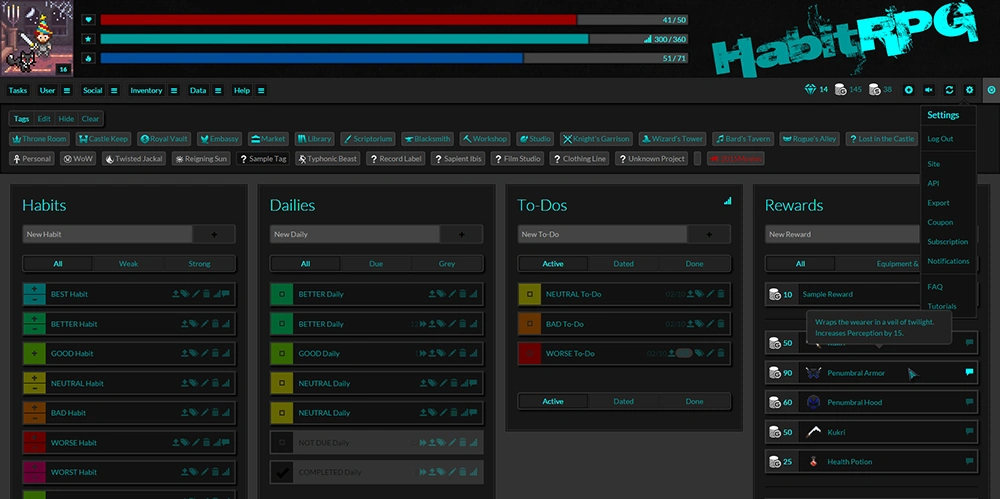Click the edit pencil on BAD To-Do
The width and height of the screenshot is (1000, 499).
coord(710,324)
